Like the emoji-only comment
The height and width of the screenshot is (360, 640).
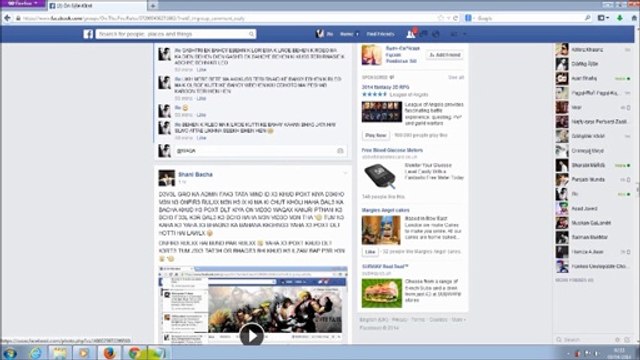201,115
